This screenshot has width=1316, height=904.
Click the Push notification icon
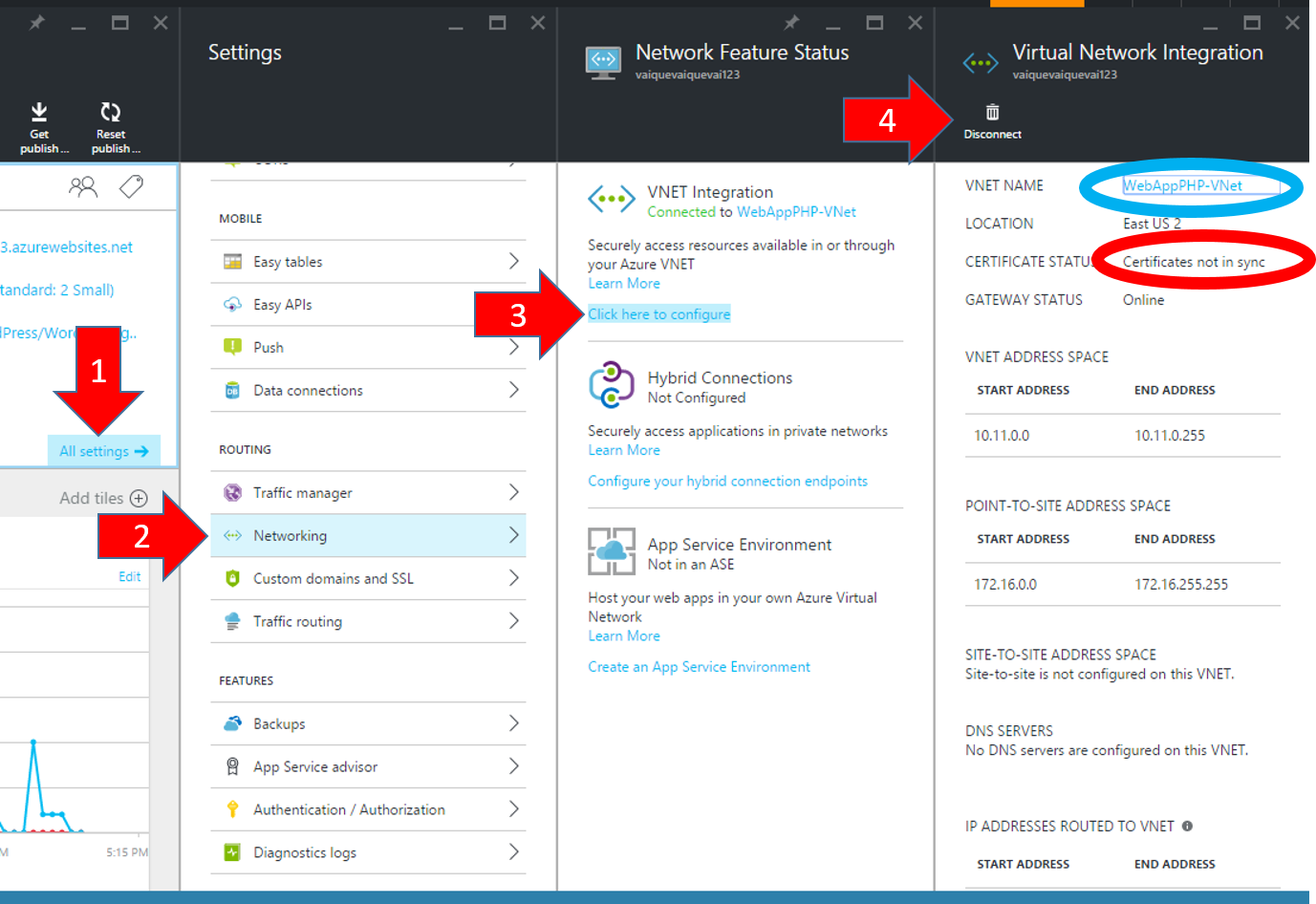232,347
